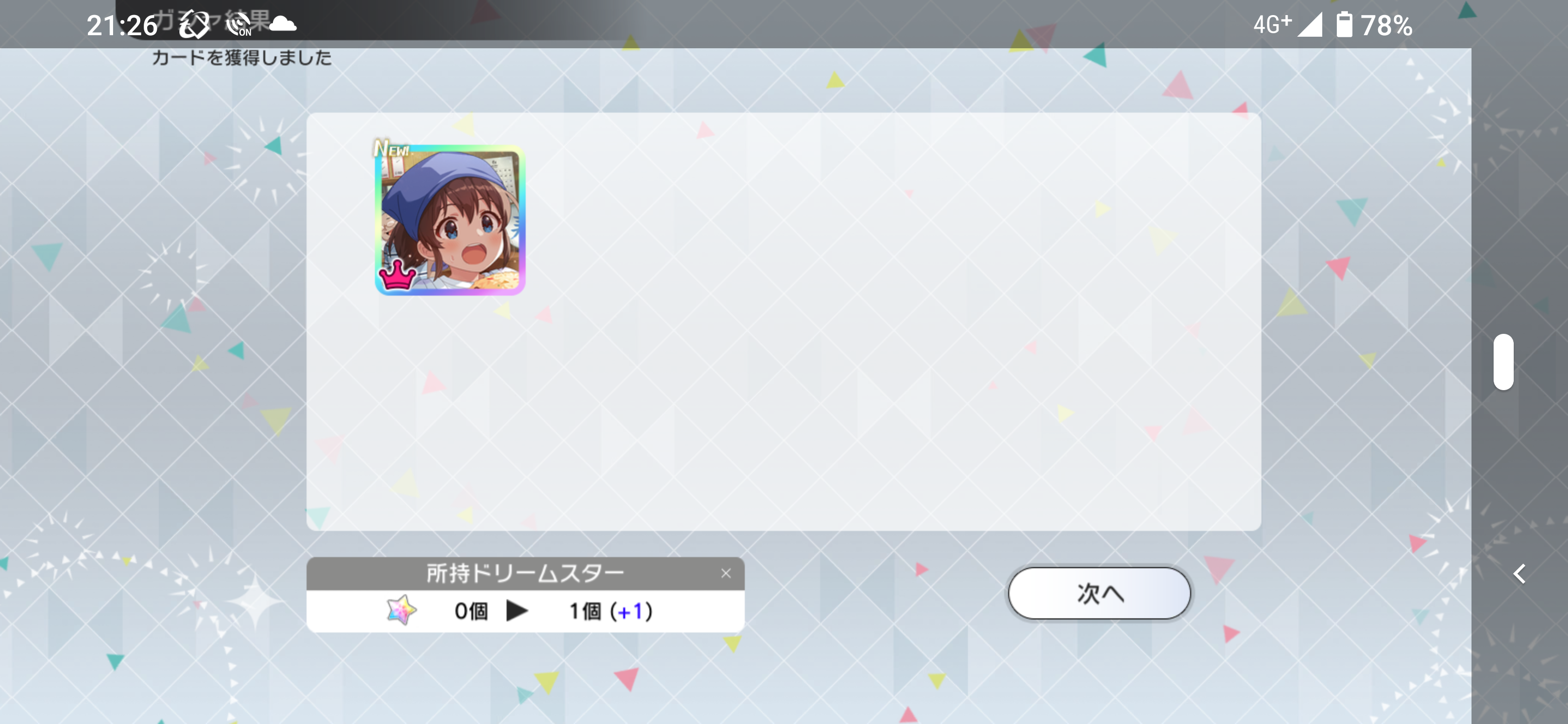The width and height of the screenshot is (1568, 724).
Task: Tap the back chevron on right edge
Action: coord(1519,573)
